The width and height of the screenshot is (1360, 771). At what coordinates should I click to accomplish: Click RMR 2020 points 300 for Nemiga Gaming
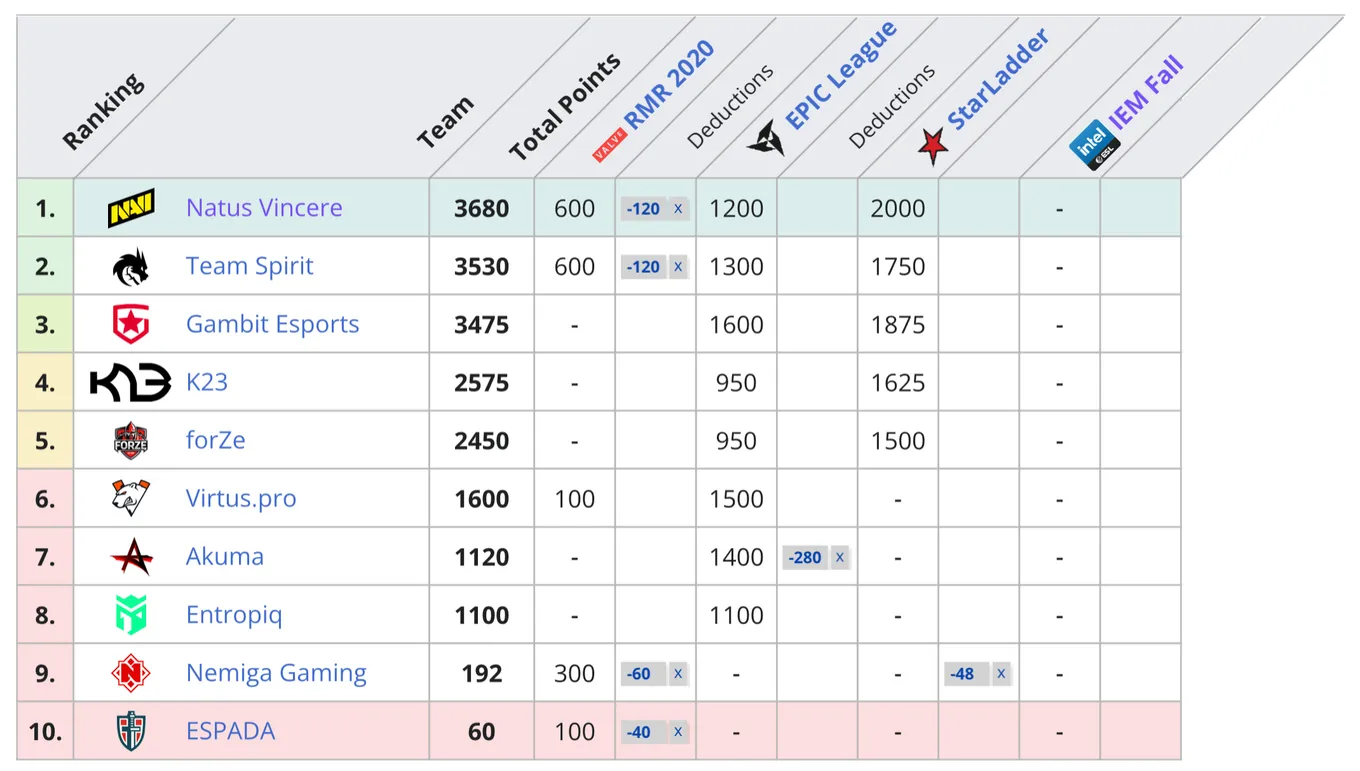pos(574,672)
